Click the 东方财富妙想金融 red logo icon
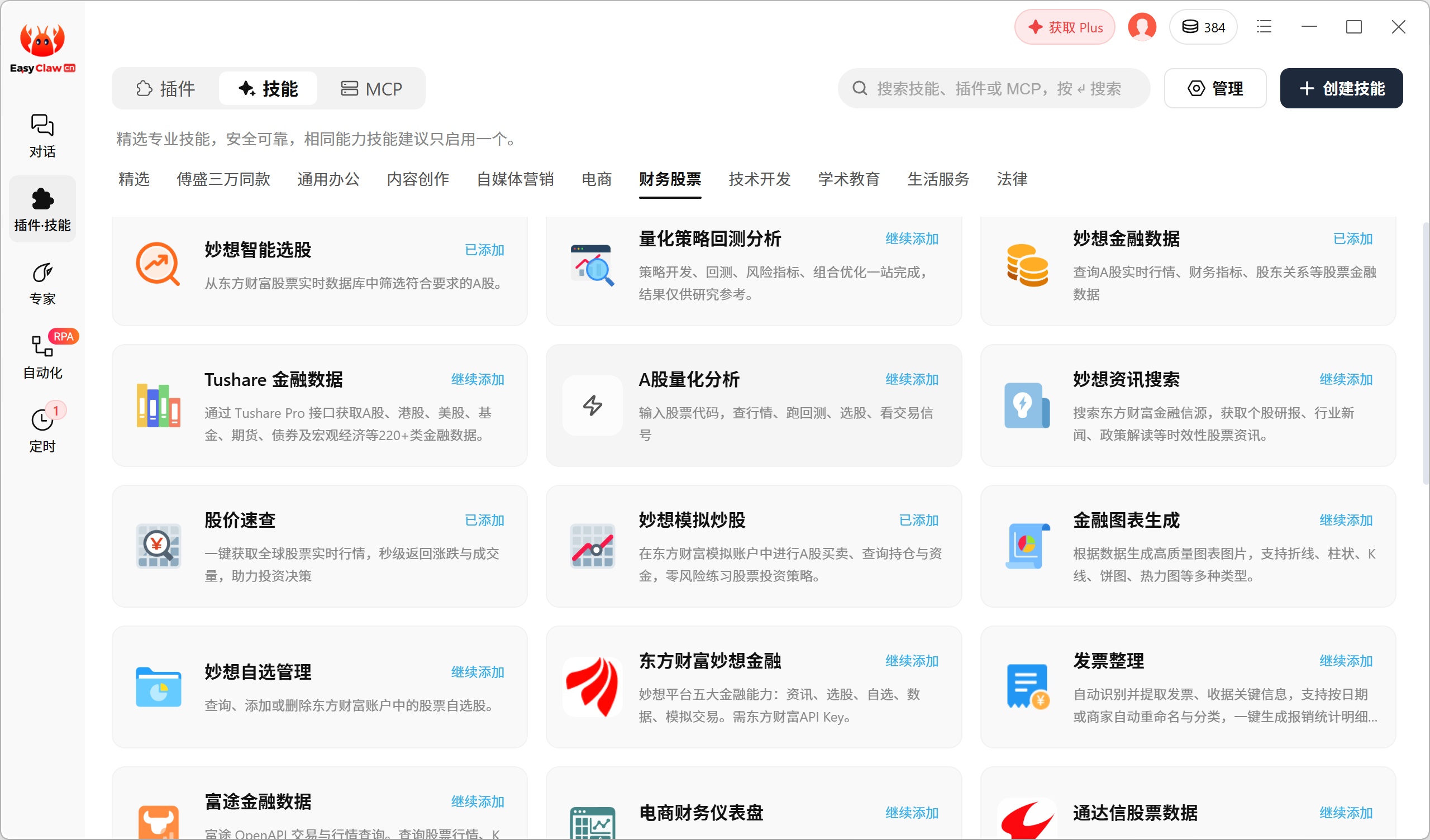Screen dimensions: 1430x840 [592, 687]
